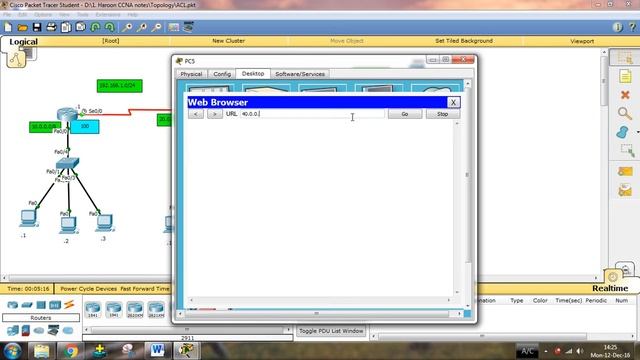This screenshot has height=360, width=640.
Task: Pick the Inspect magnifier tool
Action: pos(624,113)
